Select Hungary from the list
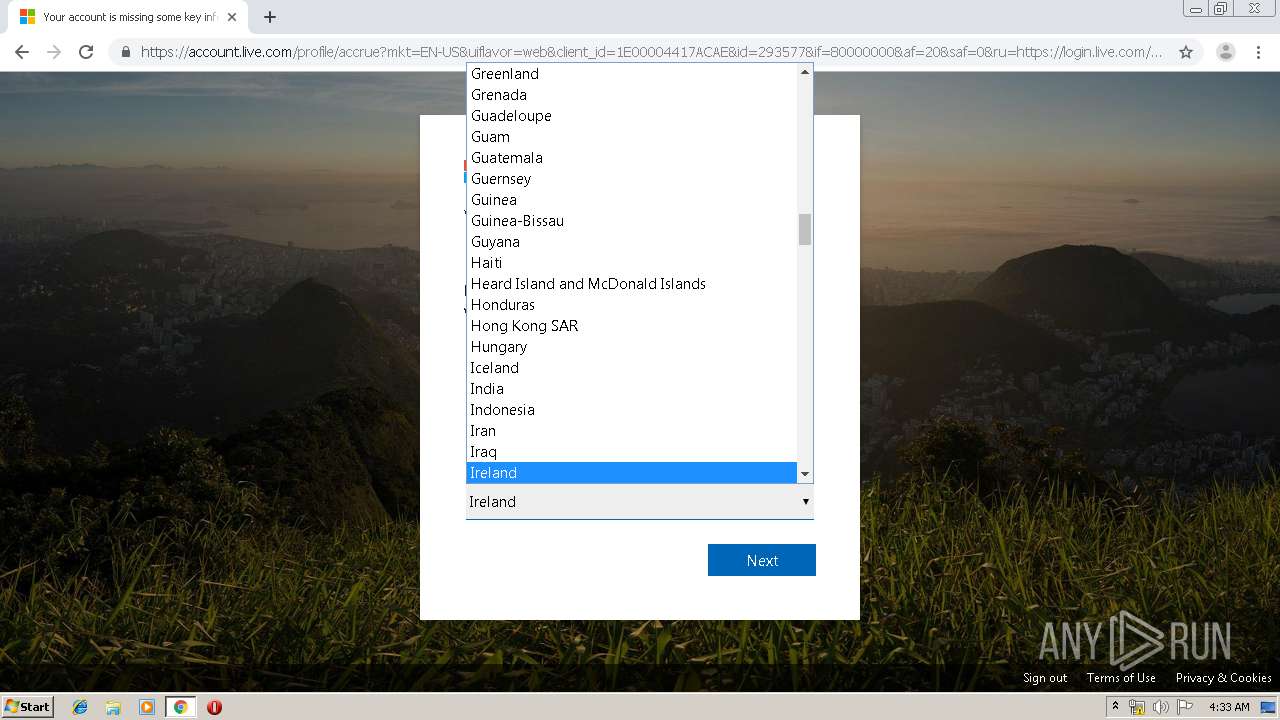This screenshot has width=1280, height=720. 632,347
